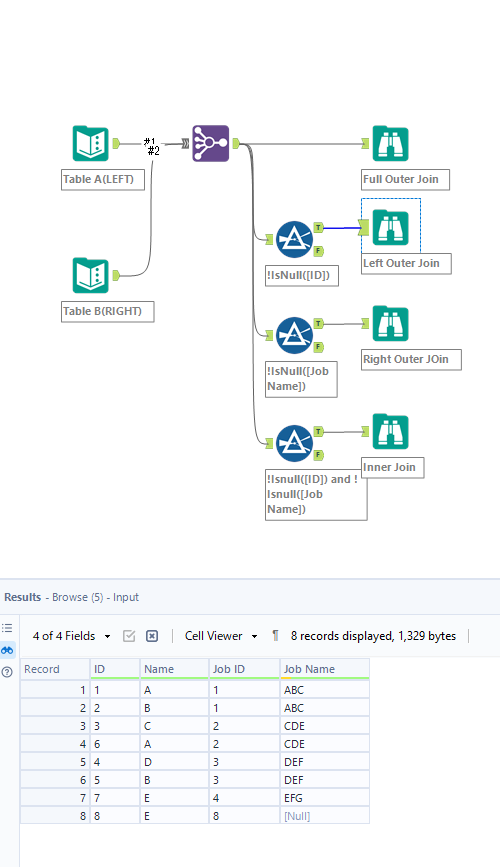
Task: Click the Job ID cell 8 in record 8
Action: [x=244, y=816]
